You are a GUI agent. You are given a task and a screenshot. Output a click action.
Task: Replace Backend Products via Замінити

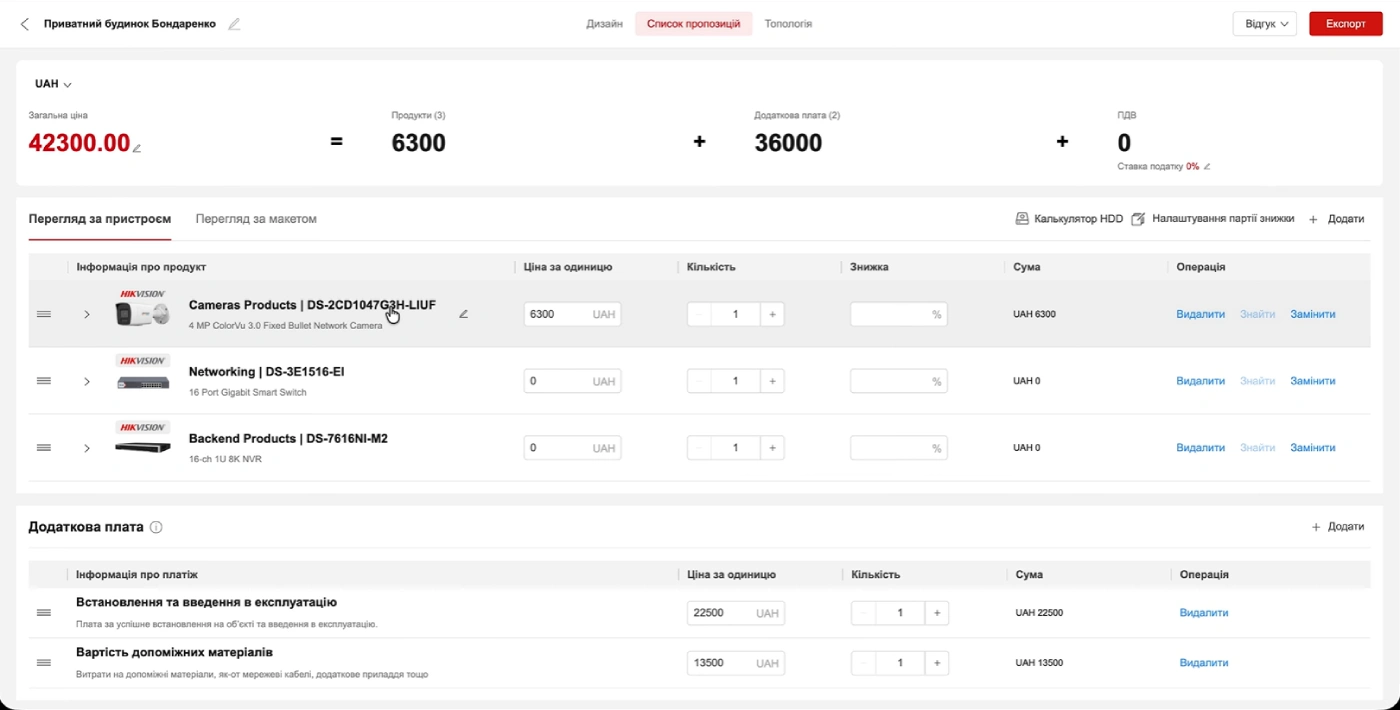pos(1313,448)
